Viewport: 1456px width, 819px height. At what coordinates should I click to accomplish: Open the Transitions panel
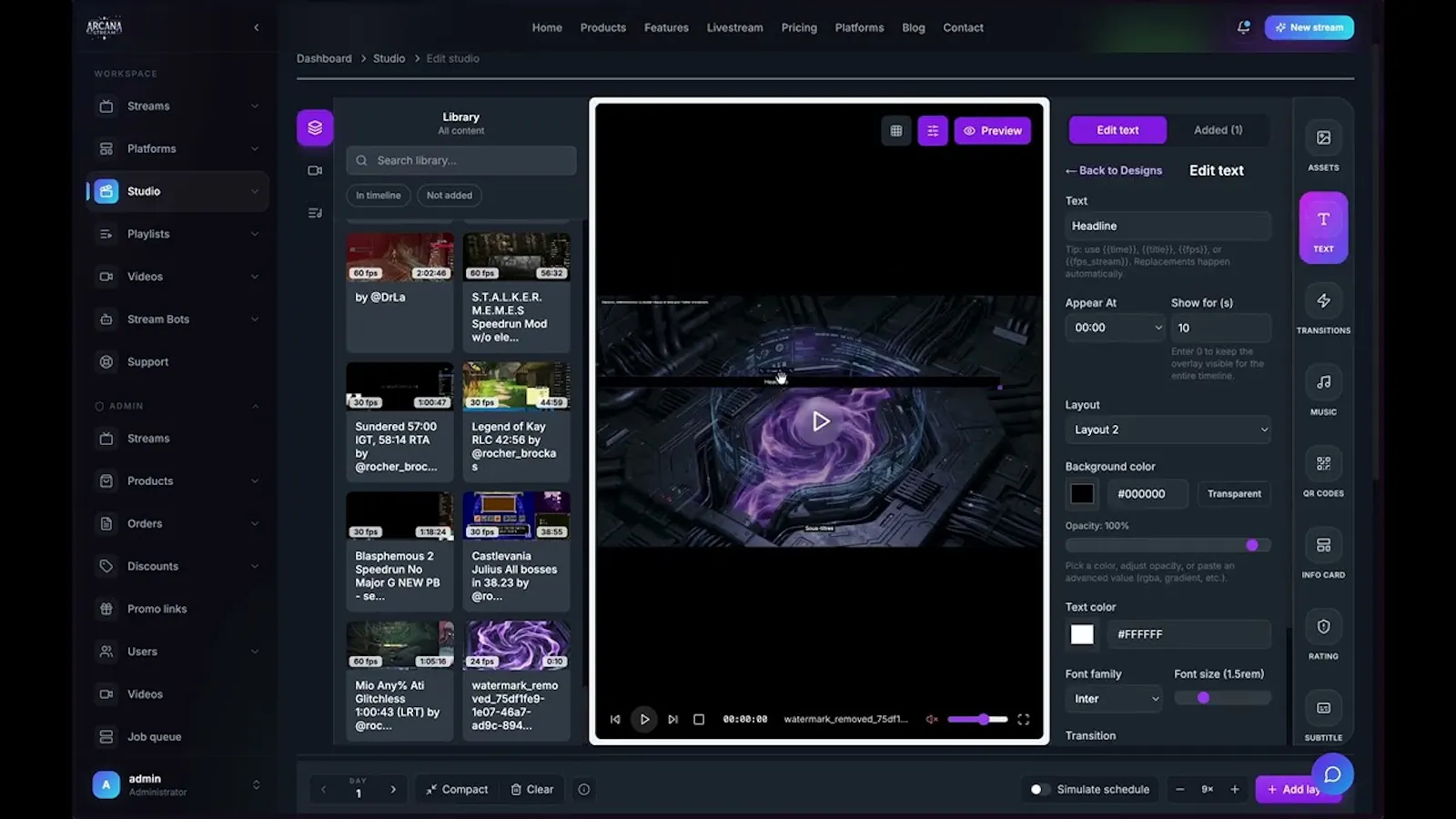[1323, 301]
